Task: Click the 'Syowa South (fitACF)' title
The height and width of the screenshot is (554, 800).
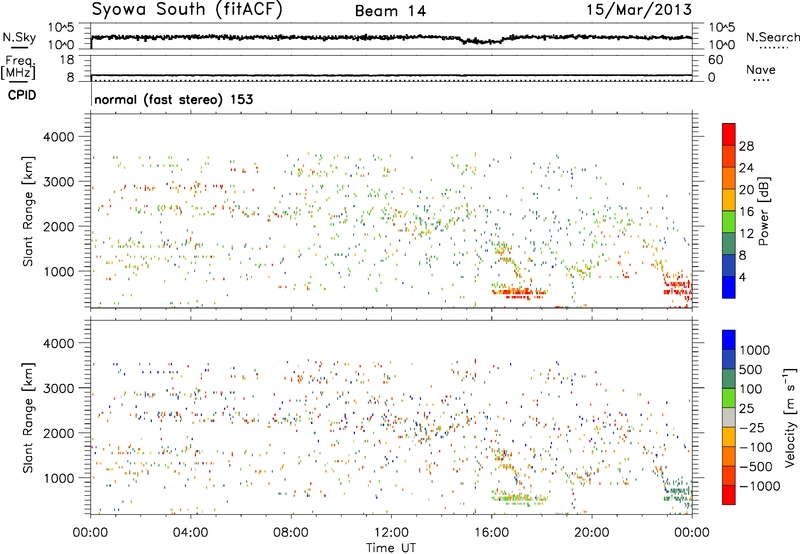Action: tap(187, 9)
